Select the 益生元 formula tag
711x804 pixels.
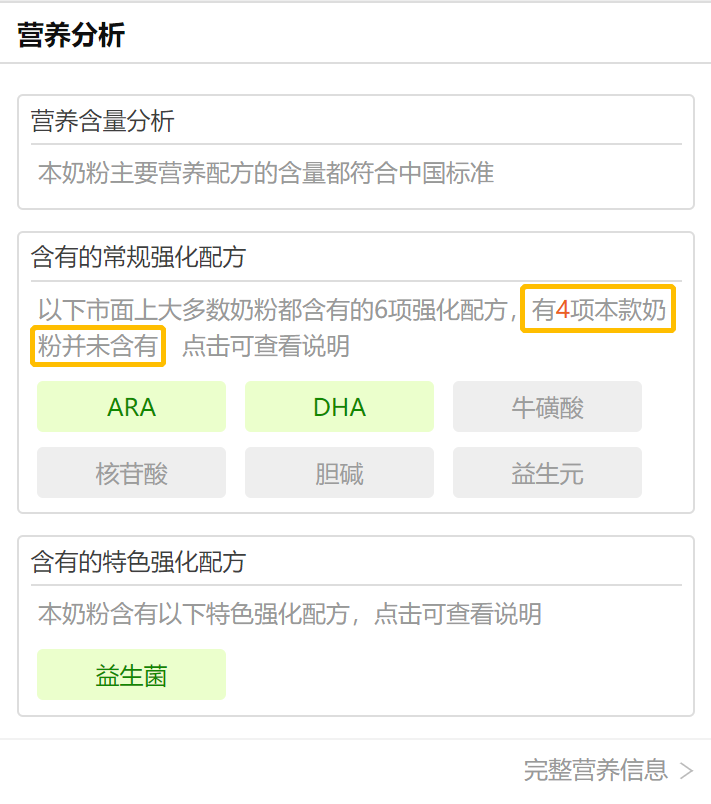pos(547,473)
